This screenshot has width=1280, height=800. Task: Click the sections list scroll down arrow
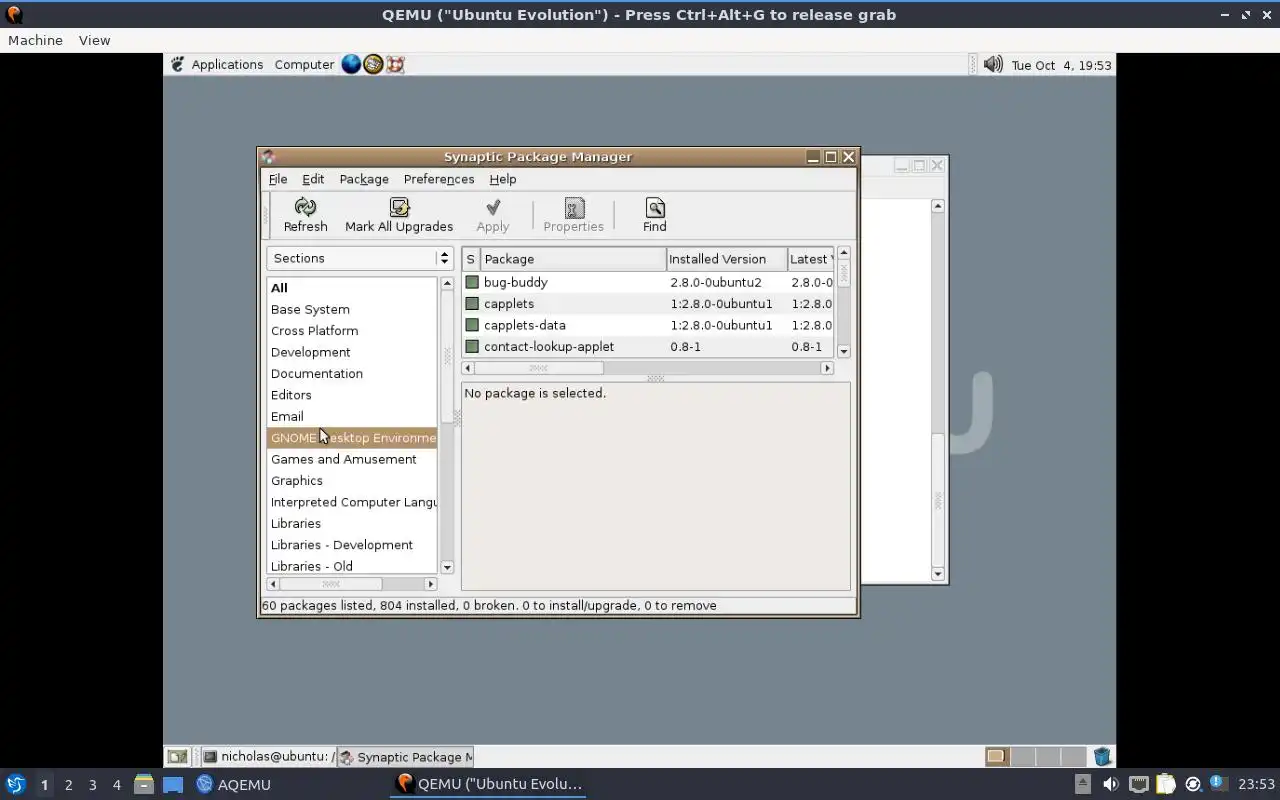click(x=447, y=567)
